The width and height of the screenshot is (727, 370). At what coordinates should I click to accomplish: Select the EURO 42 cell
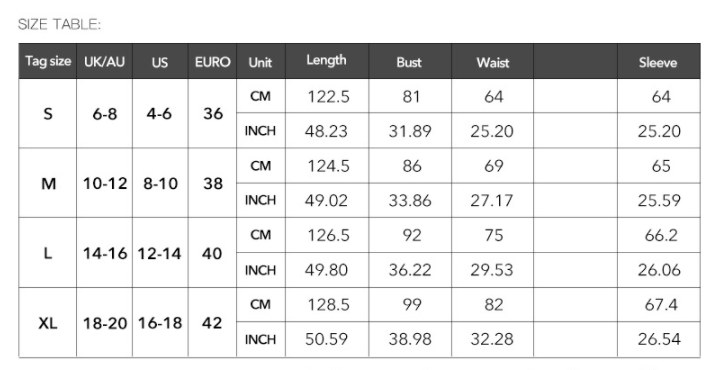pos(212,323)
